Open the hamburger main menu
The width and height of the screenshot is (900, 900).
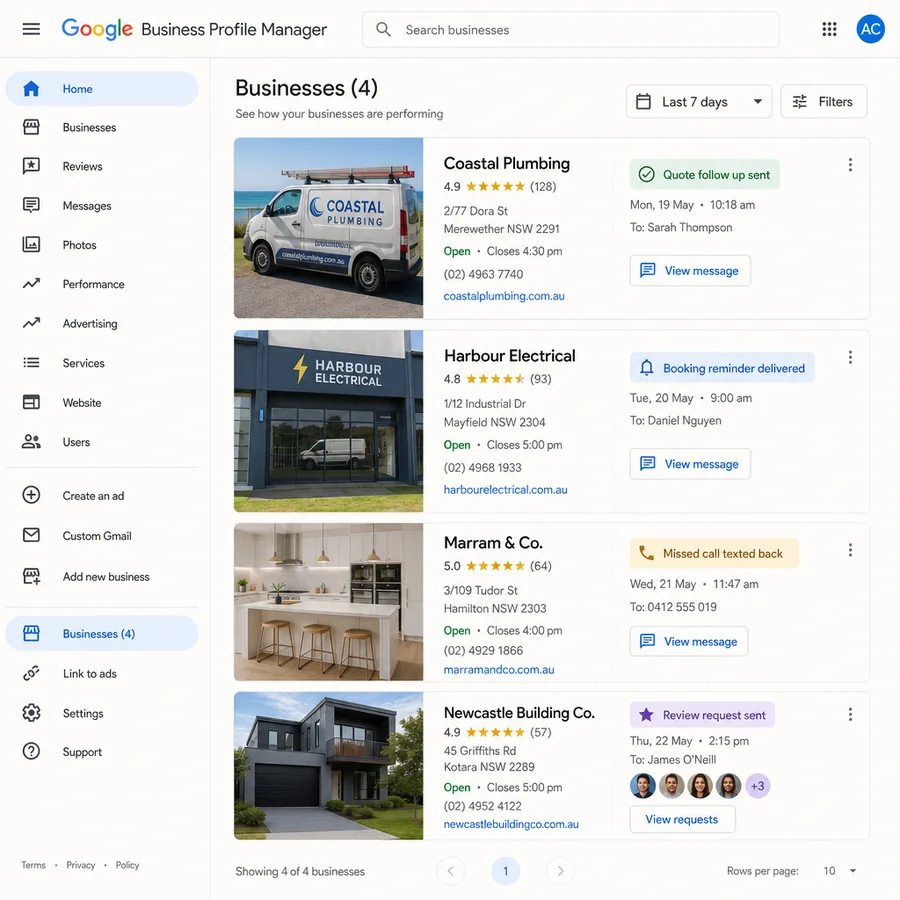tap(31, 29)
